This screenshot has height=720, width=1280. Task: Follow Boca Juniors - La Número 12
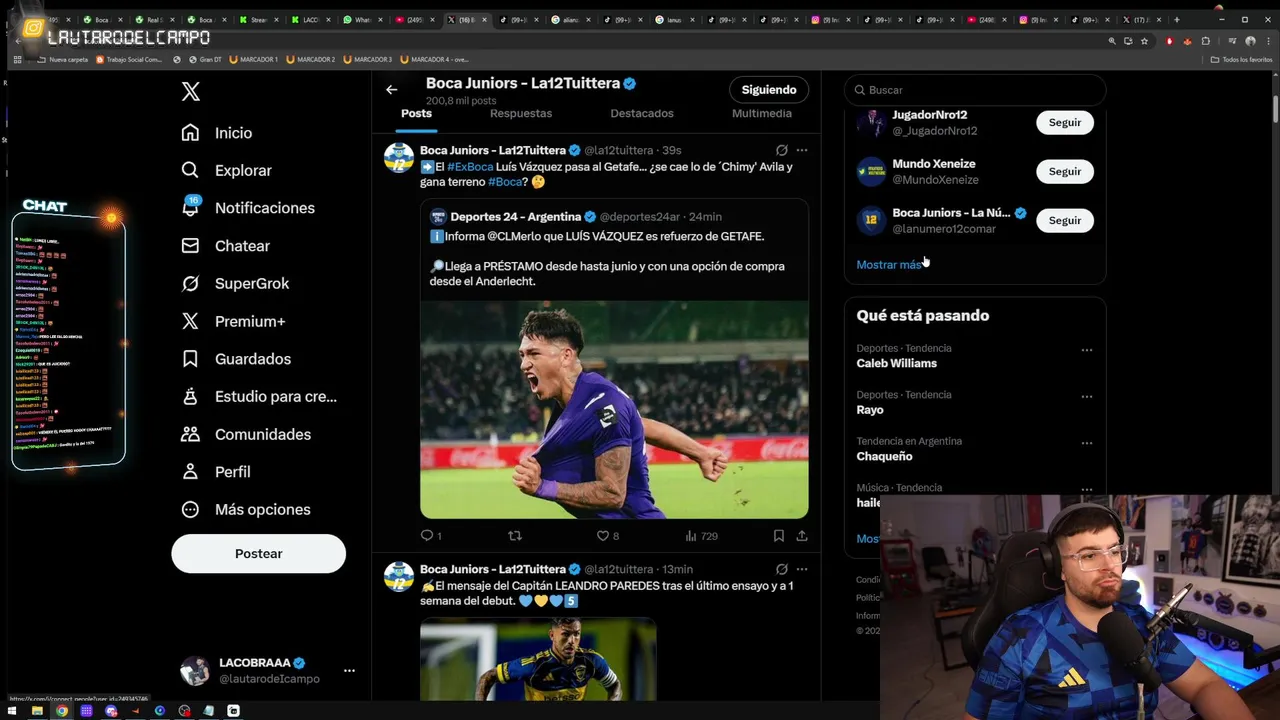[x=1065, y=220]
